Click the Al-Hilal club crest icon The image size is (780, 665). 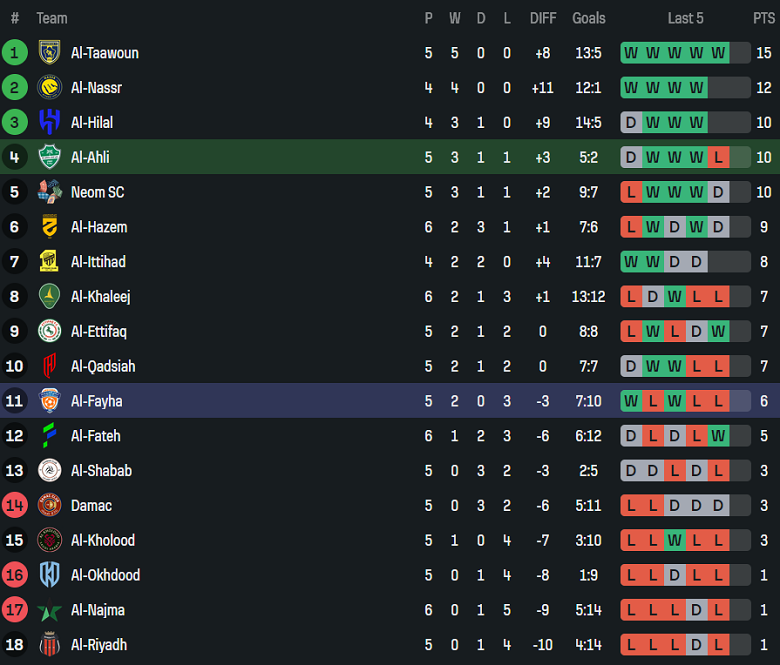pyautogui.click(x=49, y=122)
